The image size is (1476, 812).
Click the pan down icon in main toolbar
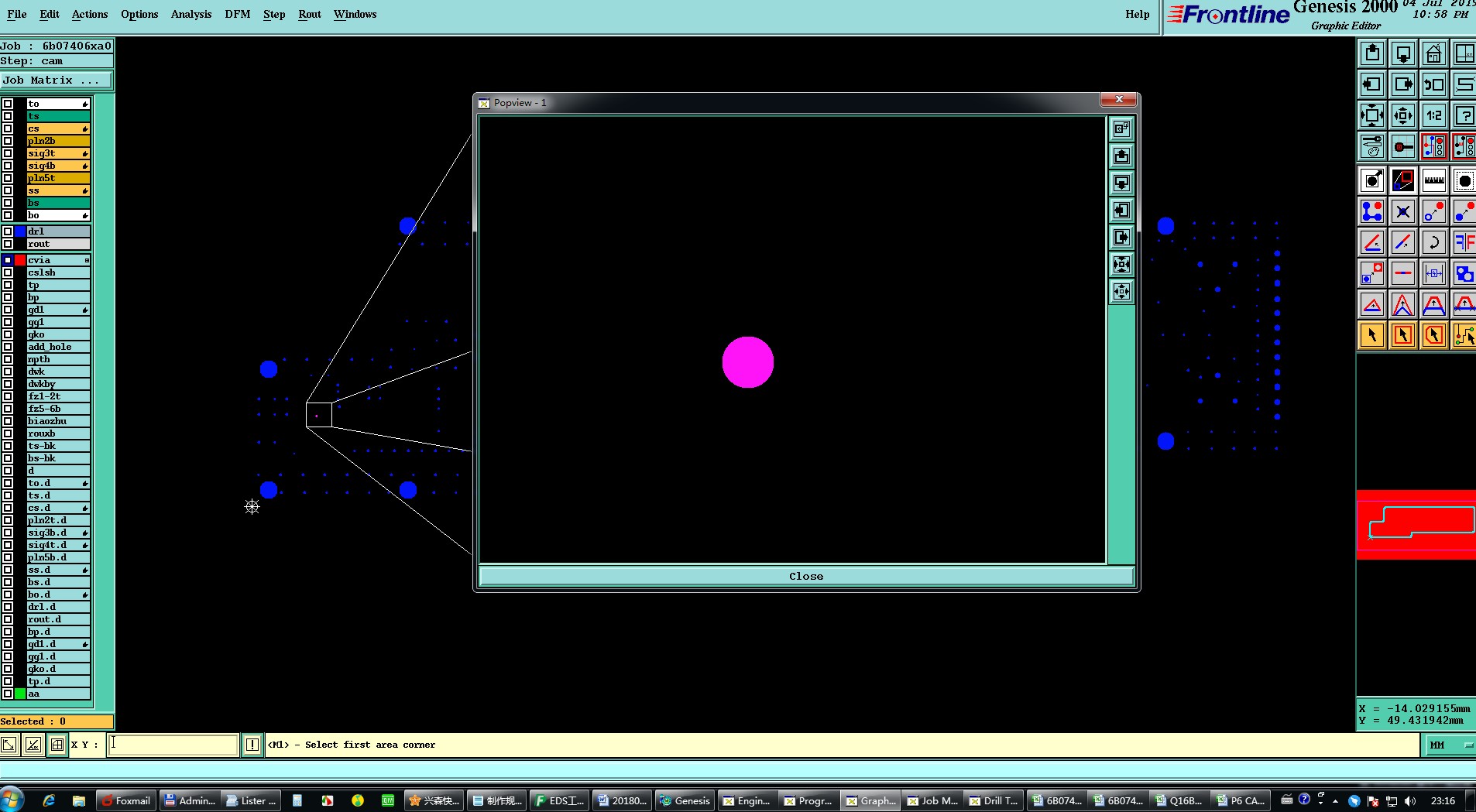[x=1403, y=53]
